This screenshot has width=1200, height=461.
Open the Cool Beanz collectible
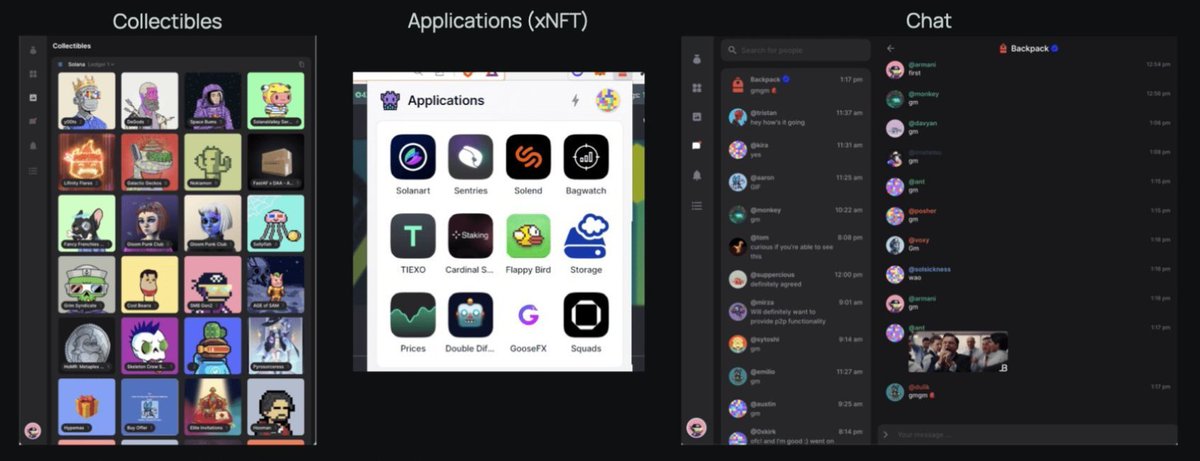point(150,284)
